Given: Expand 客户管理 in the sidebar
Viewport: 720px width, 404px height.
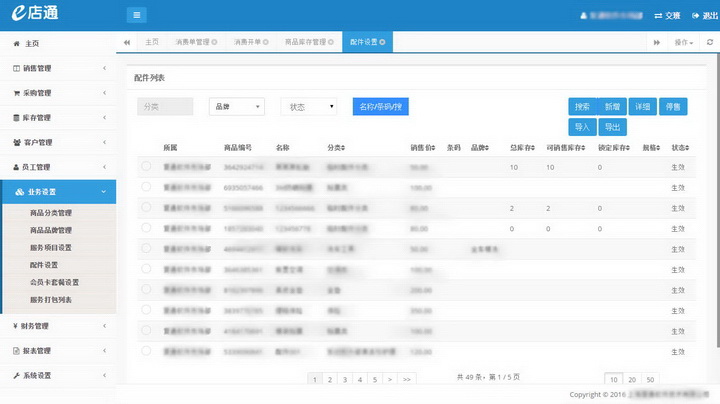Looking at the screenshot, I should point(58,142).
